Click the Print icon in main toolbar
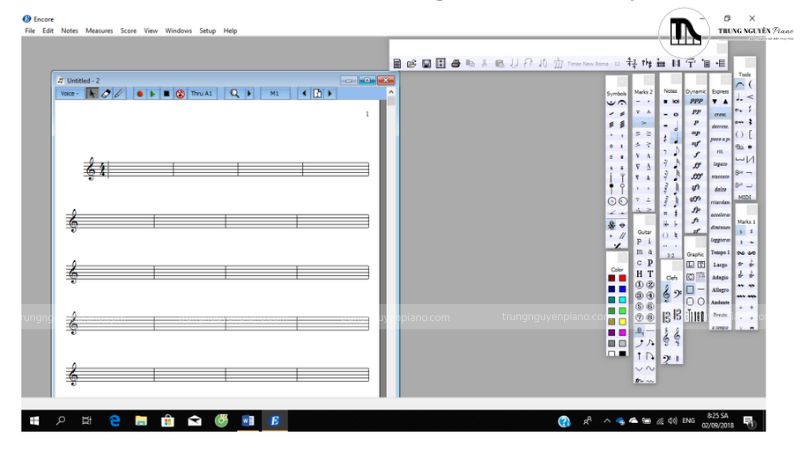The height and width of the screenshot is (450, 800). tap(456, 63)
